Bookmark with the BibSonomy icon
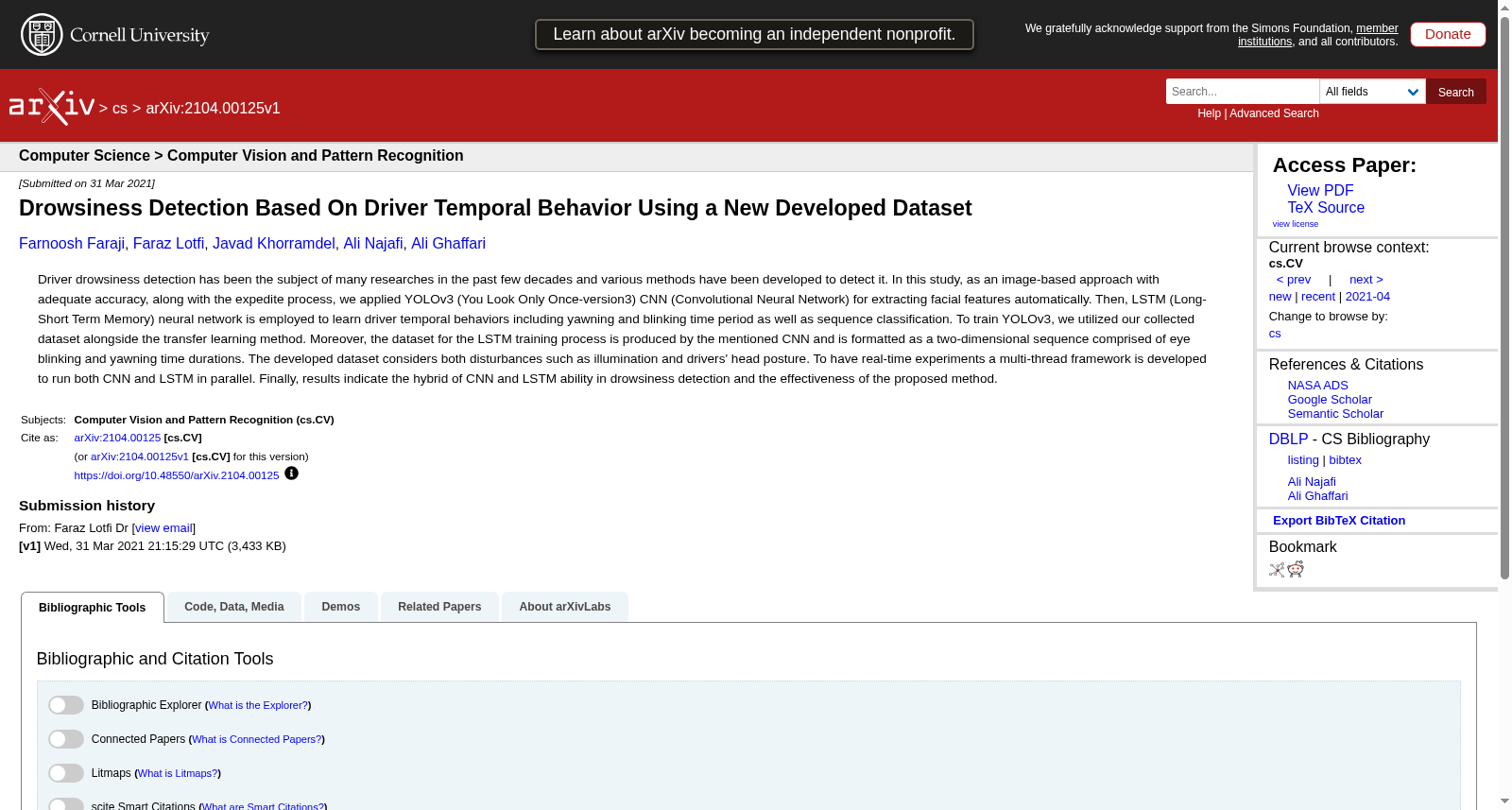 click(x=1277, y=570)
